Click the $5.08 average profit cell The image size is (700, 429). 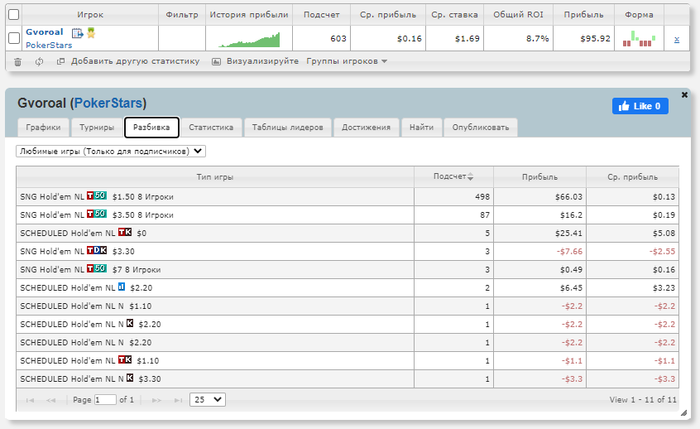click(632, 233)
